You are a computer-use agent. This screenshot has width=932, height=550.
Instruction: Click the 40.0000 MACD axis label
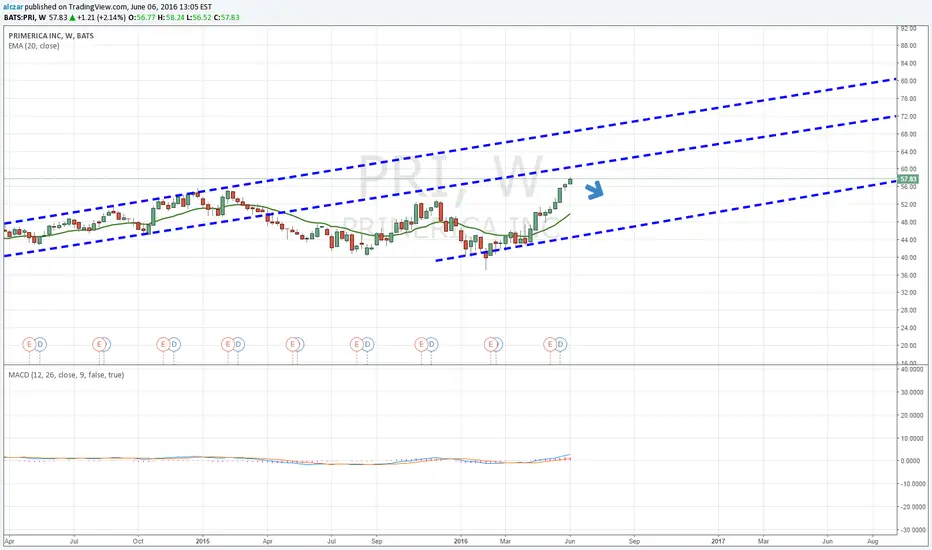[x=913, y=369]
